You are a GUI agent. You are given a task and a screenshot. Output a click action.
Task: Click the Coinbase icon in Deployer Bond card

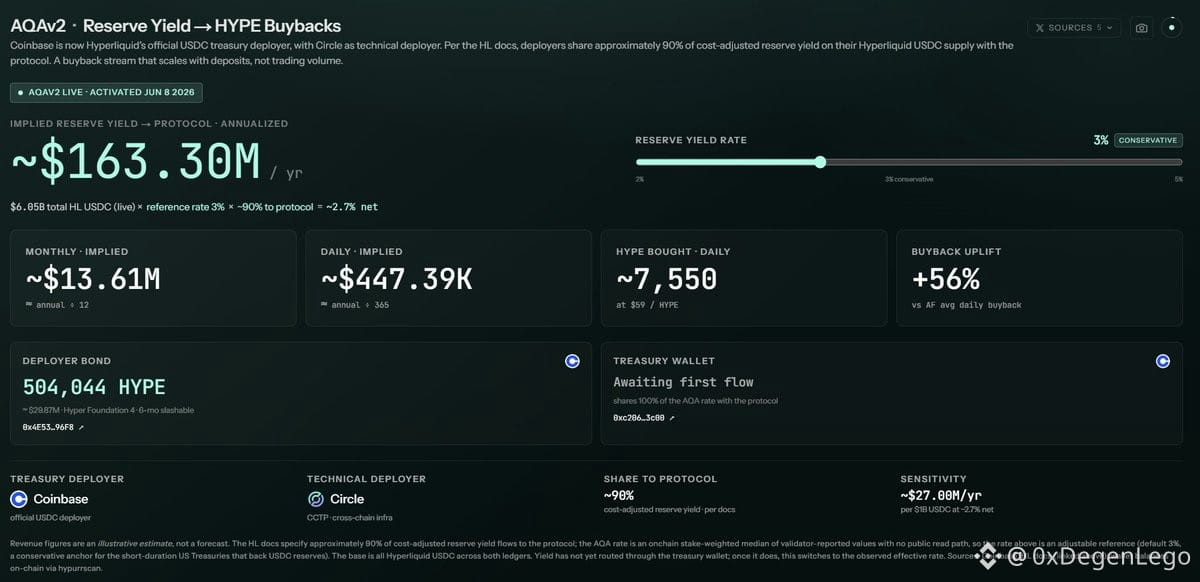pos(572,361)
